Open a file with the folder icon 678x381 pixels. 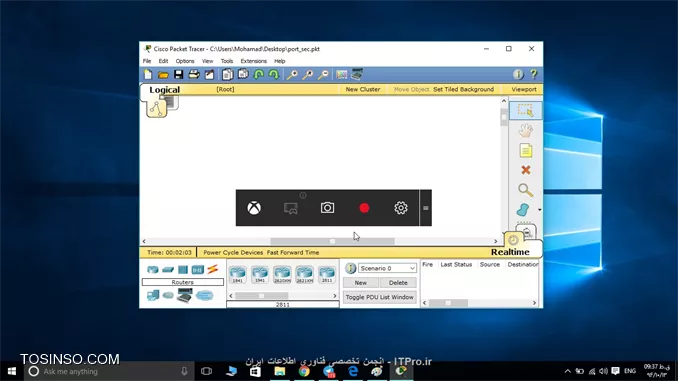tap(163, 75)
